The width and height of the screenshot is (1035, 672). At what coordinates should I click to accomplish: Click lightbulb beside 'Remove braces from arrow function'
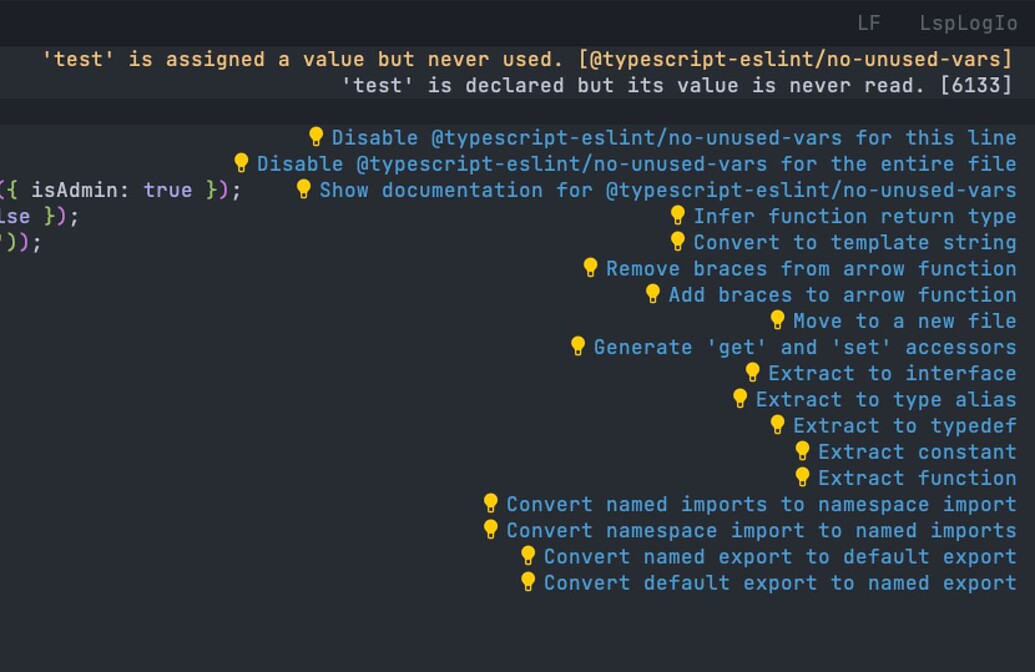pos(591,267)
